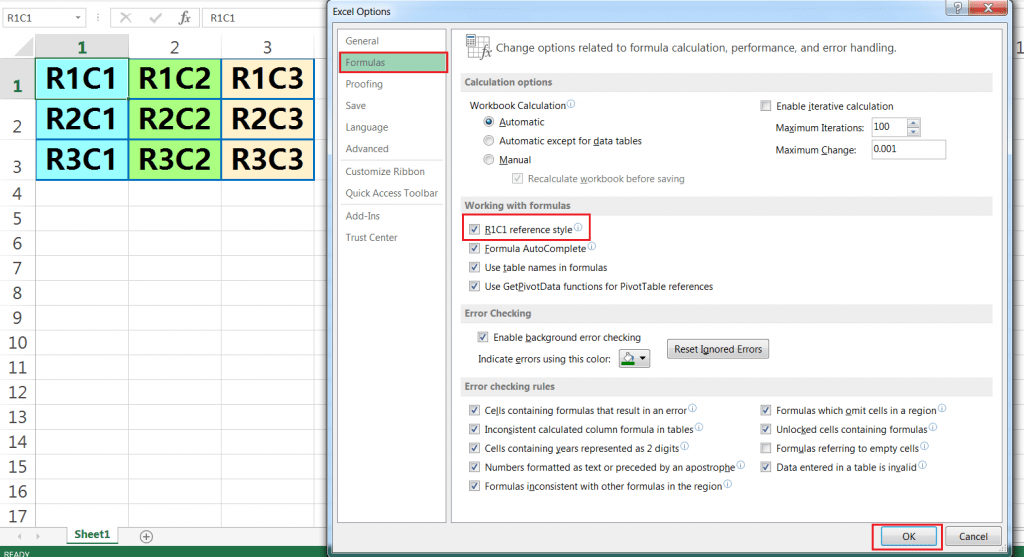Click the Cancel X icon in formula bar
The width and height of the screenshot is (1024, 557).
pos(125,18)
